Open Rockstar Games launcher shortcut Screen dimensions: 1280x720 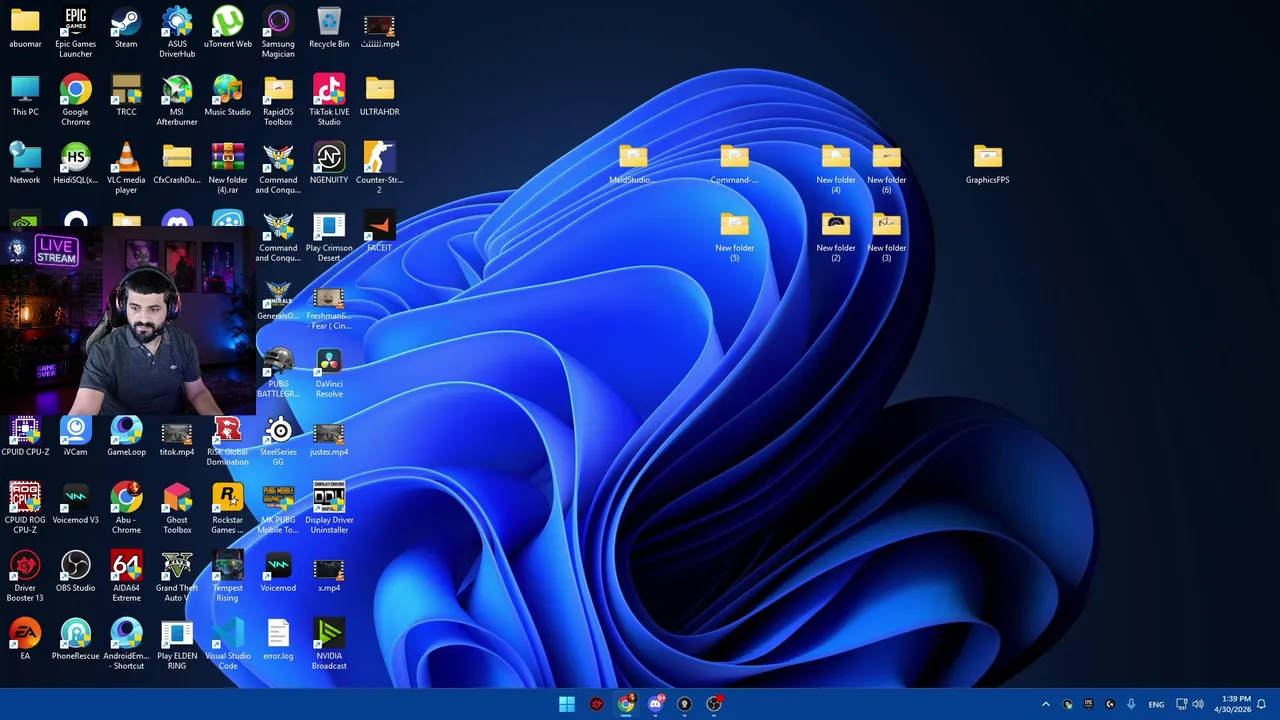[228, 508]
